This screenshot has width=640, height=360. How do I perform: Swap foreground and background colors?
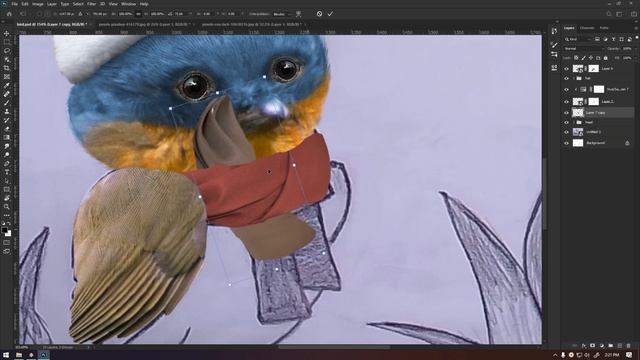click(x=9, y=224)
